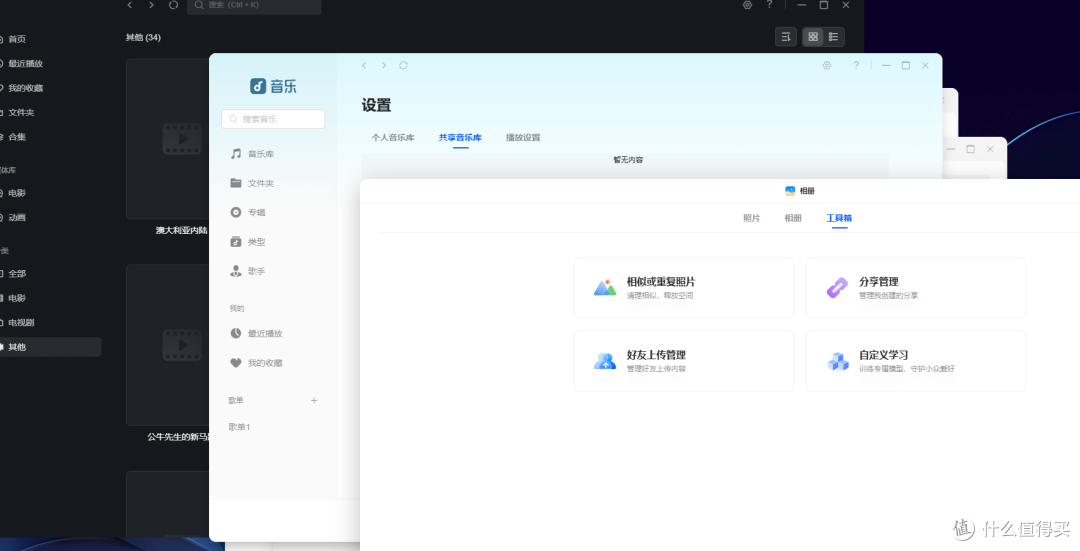This screenshot has width=1080, height=551.
Task: Open 最近播放 in the music window sidebar
Action: [x=256, y=333]
